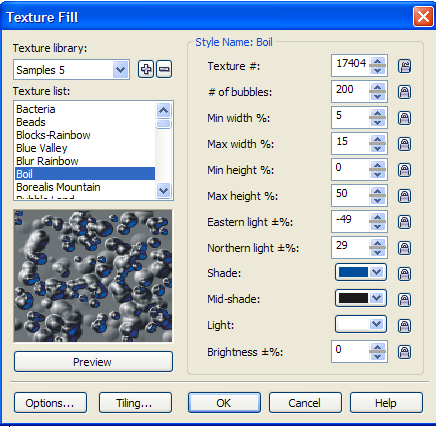Toggle lock beside Min width %
This screenshot has width=436, height=427.
[404, 118]
